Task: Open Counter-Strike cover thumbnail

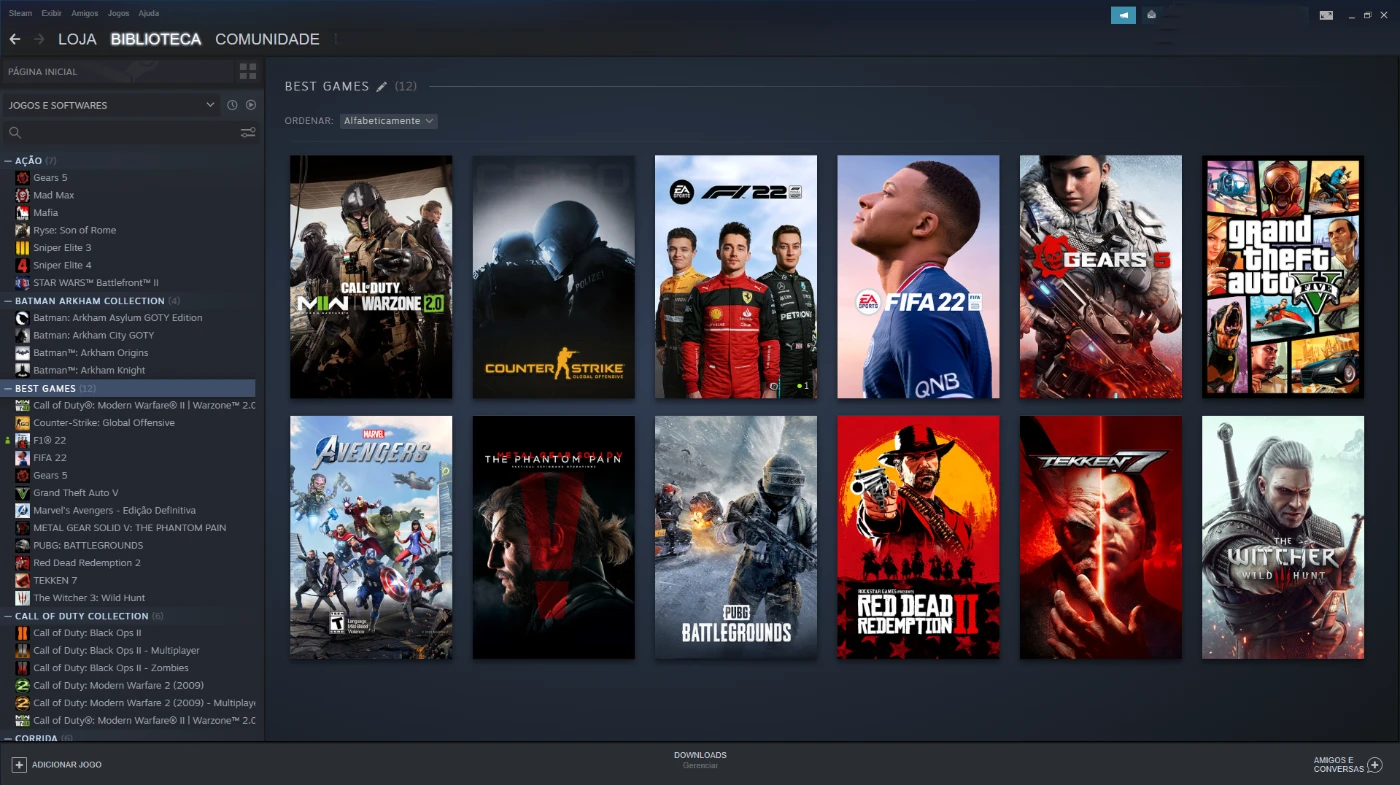Action: click(553, 277)
